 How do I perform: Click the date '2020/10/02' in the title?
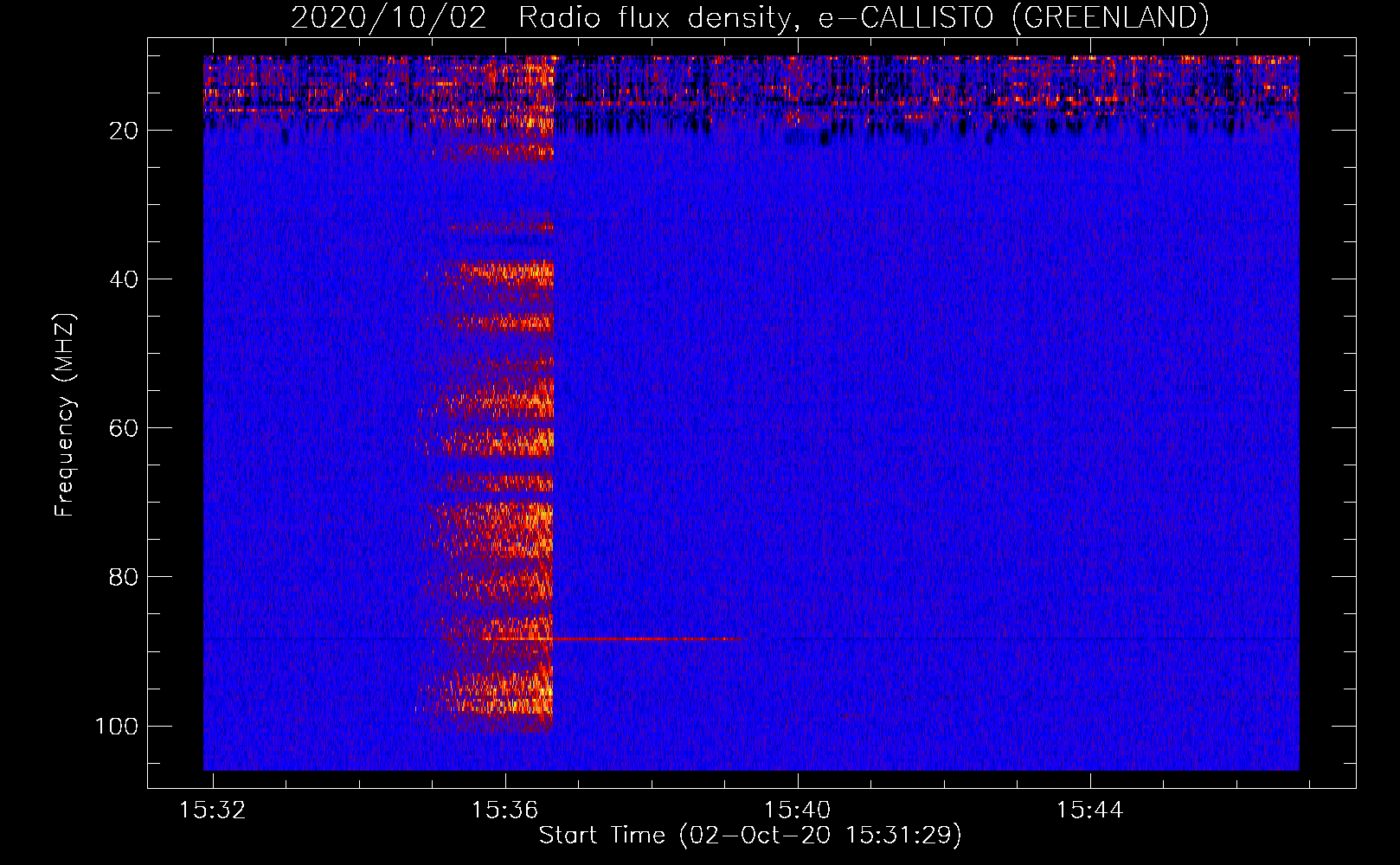click(x=389, y=17)
